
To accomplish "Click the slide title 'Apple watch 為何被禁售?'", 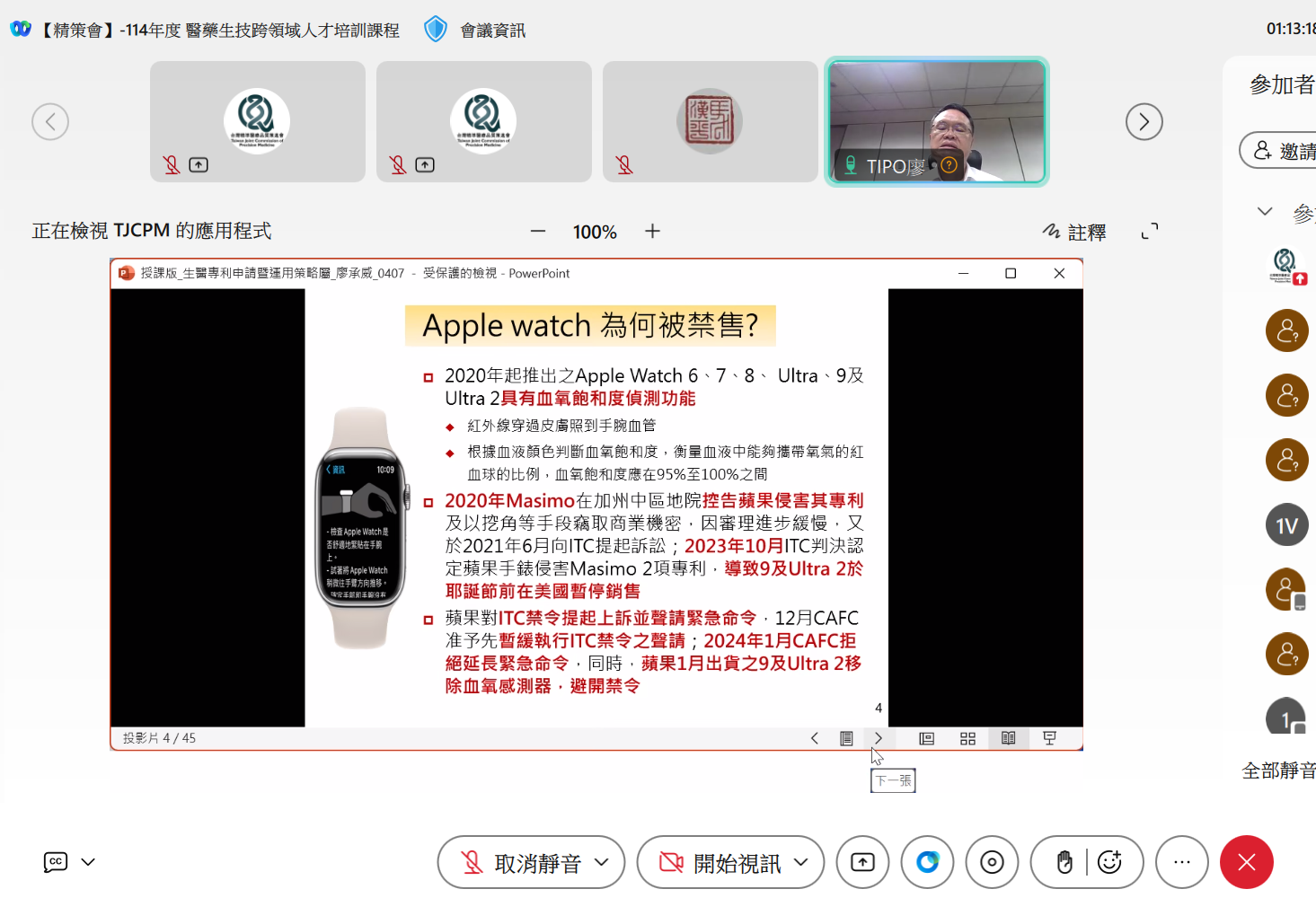I will (x=590, y=325).
